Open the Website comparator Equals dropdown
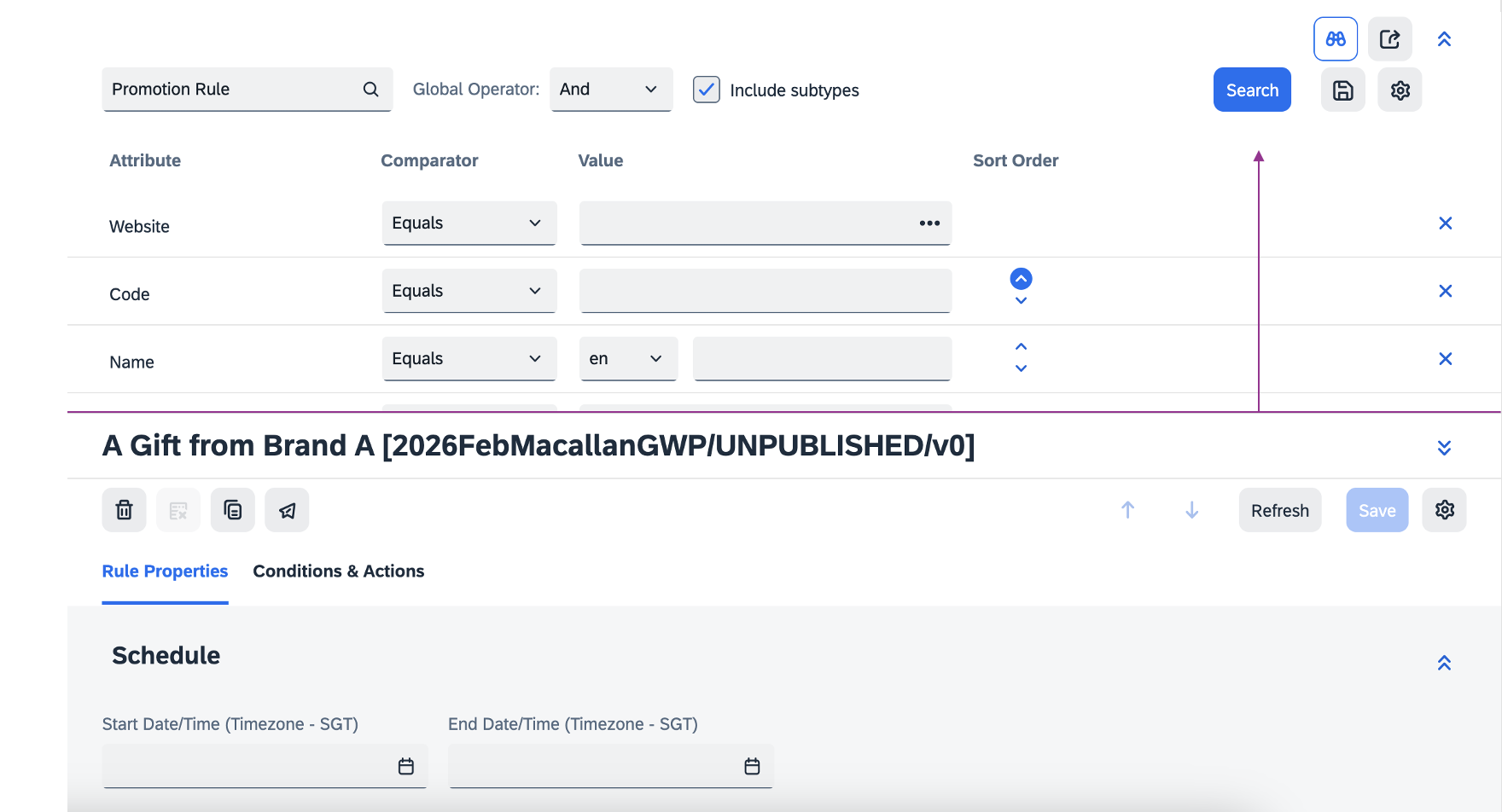Image resolution: width=1502 pixels, height=812 pixels. 469,223
